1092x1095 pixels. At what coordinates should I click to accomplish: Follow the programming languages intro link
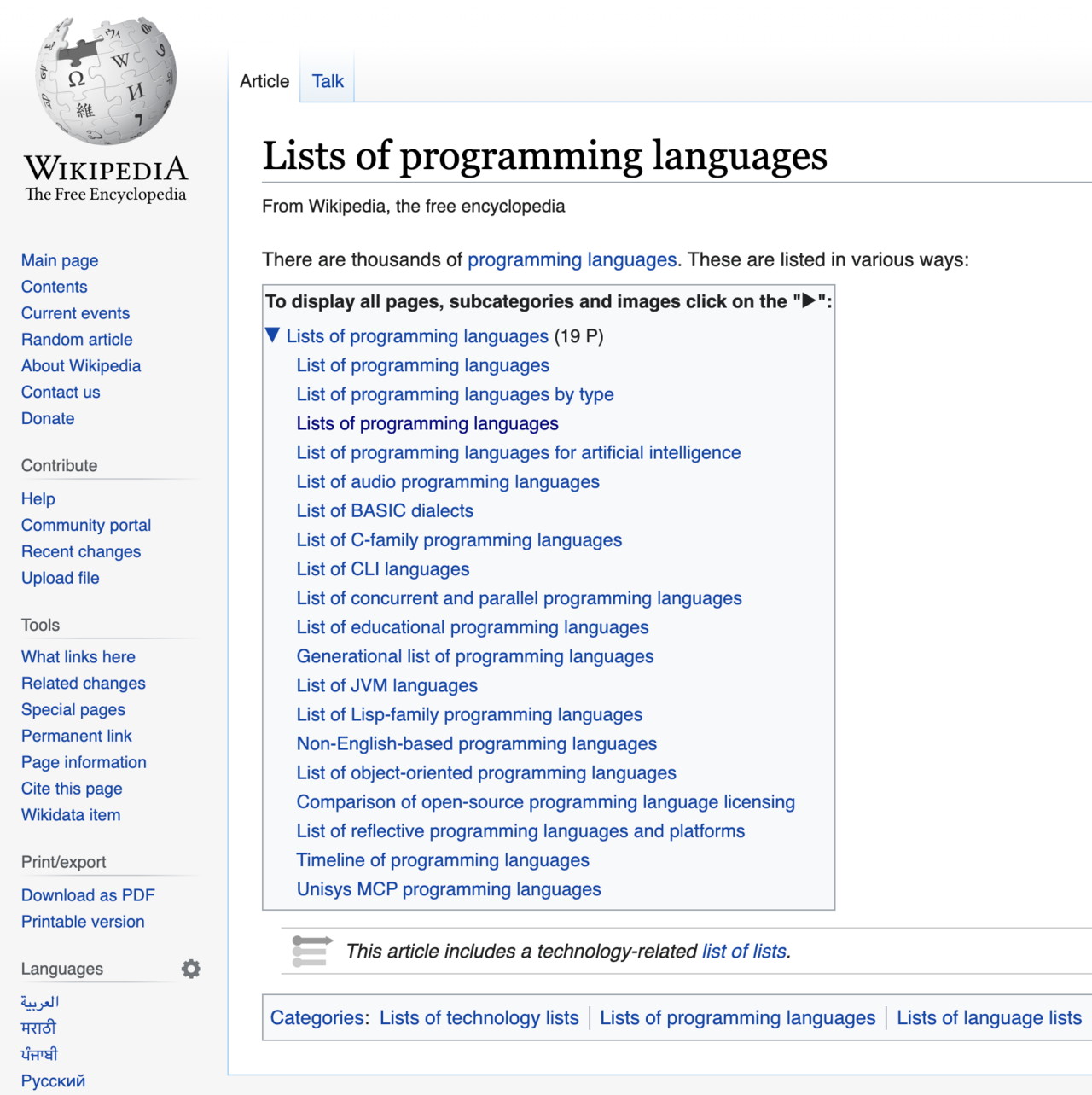tap(572, 260)
